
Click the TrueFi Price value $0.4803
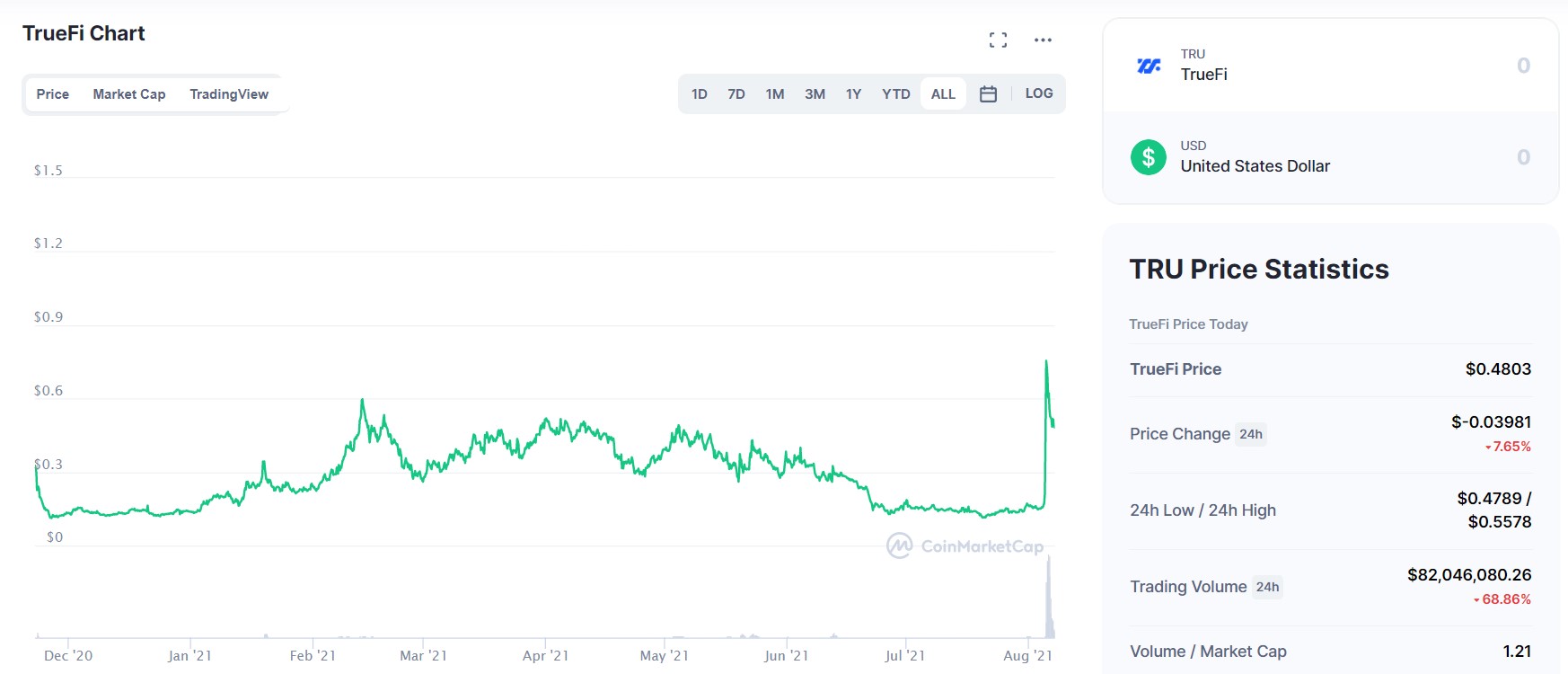[x=1498, y=368]
